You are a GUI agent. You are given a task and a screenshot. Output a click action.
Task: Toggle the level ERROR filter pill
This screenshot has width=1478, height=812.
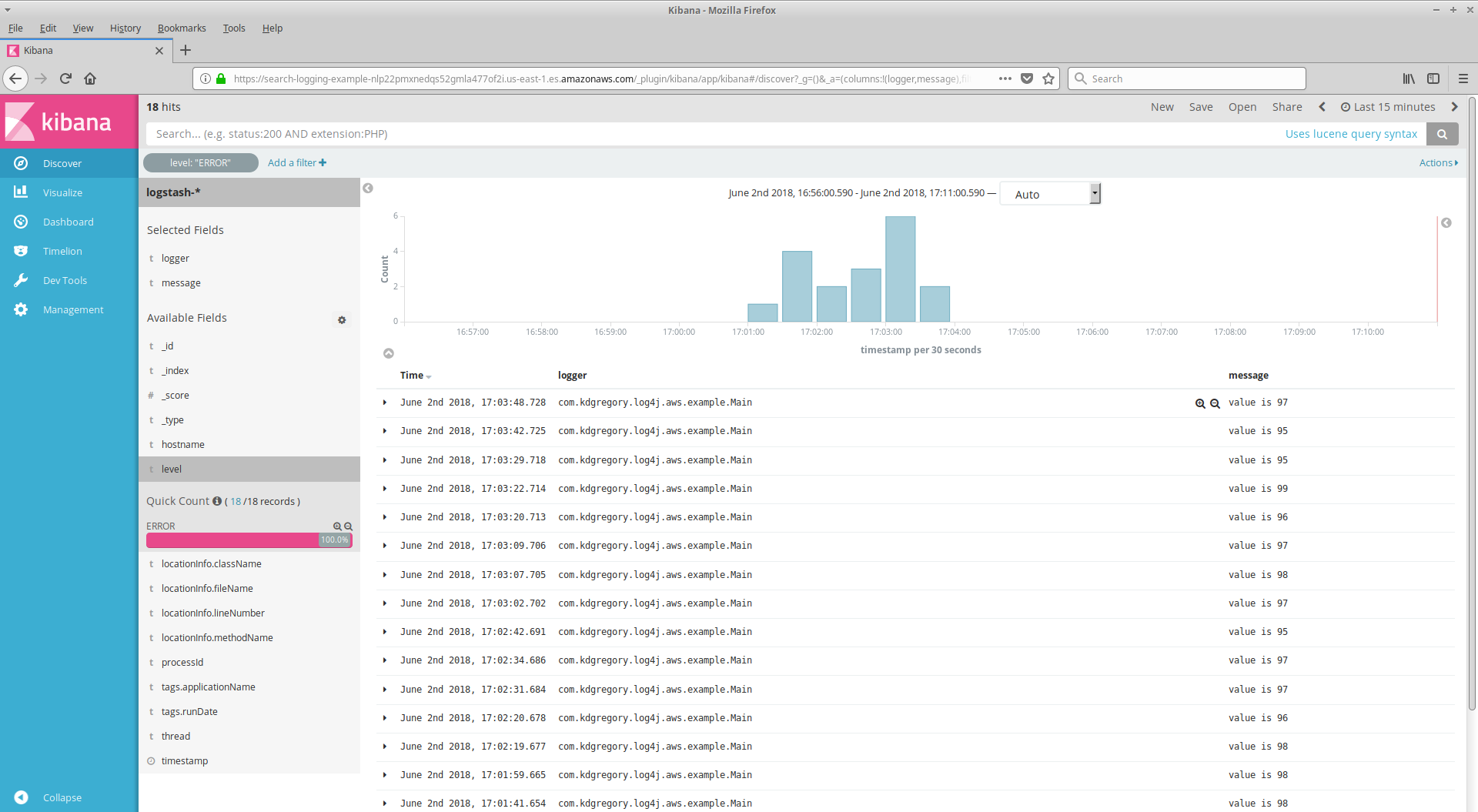(200, 163)
